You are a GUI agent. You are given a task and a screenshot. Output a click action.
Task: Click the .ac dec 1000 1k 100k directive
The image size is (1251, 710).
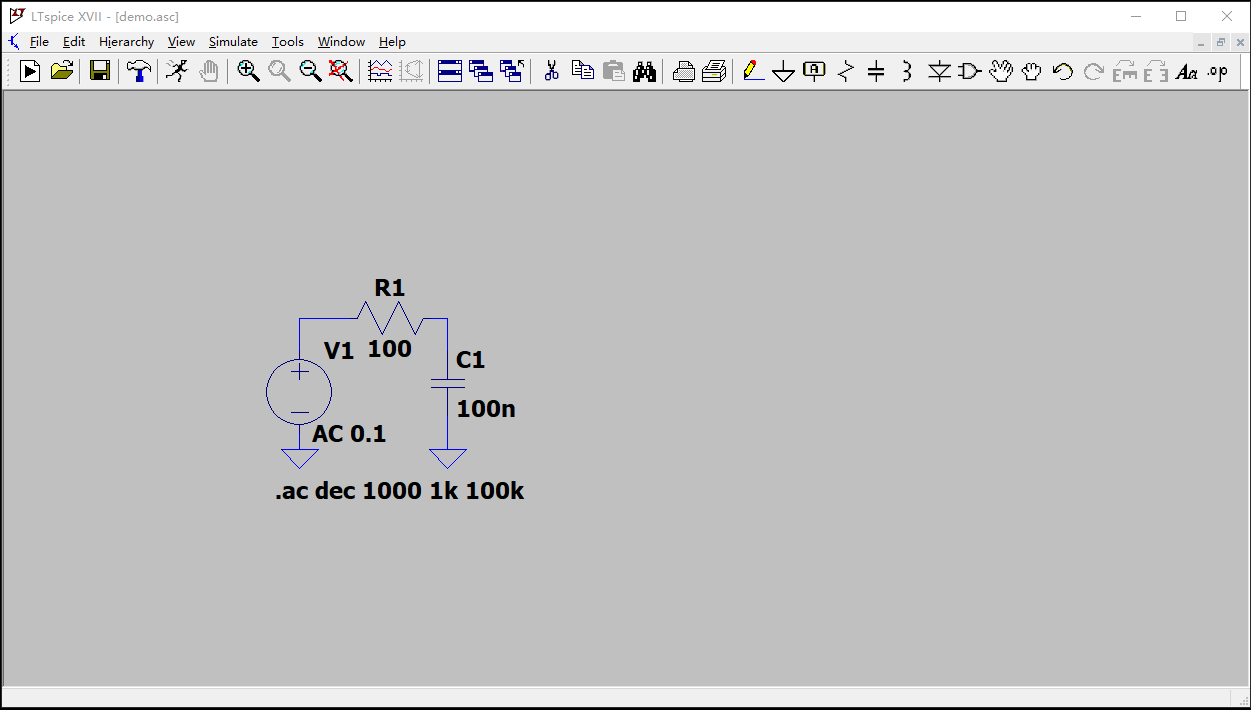pos(400,491)
